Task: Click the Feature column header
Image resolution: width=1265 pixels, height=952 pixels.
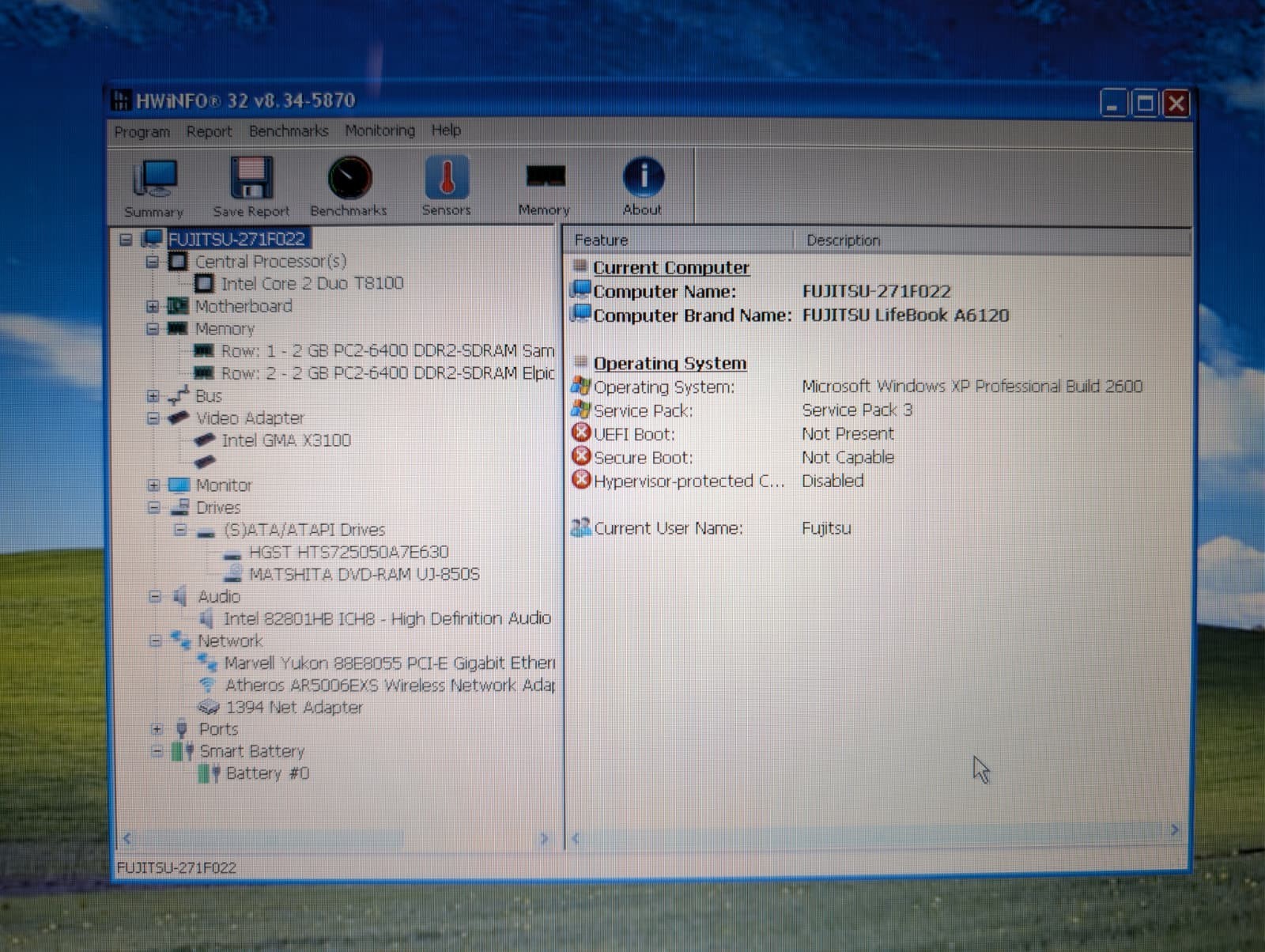Action: 678,240
